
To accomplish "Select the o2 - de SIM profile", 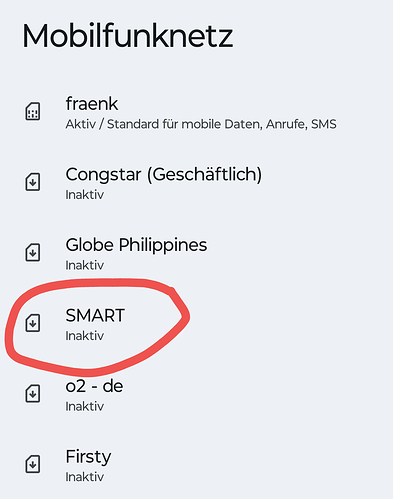I will [x=196, y=395].
